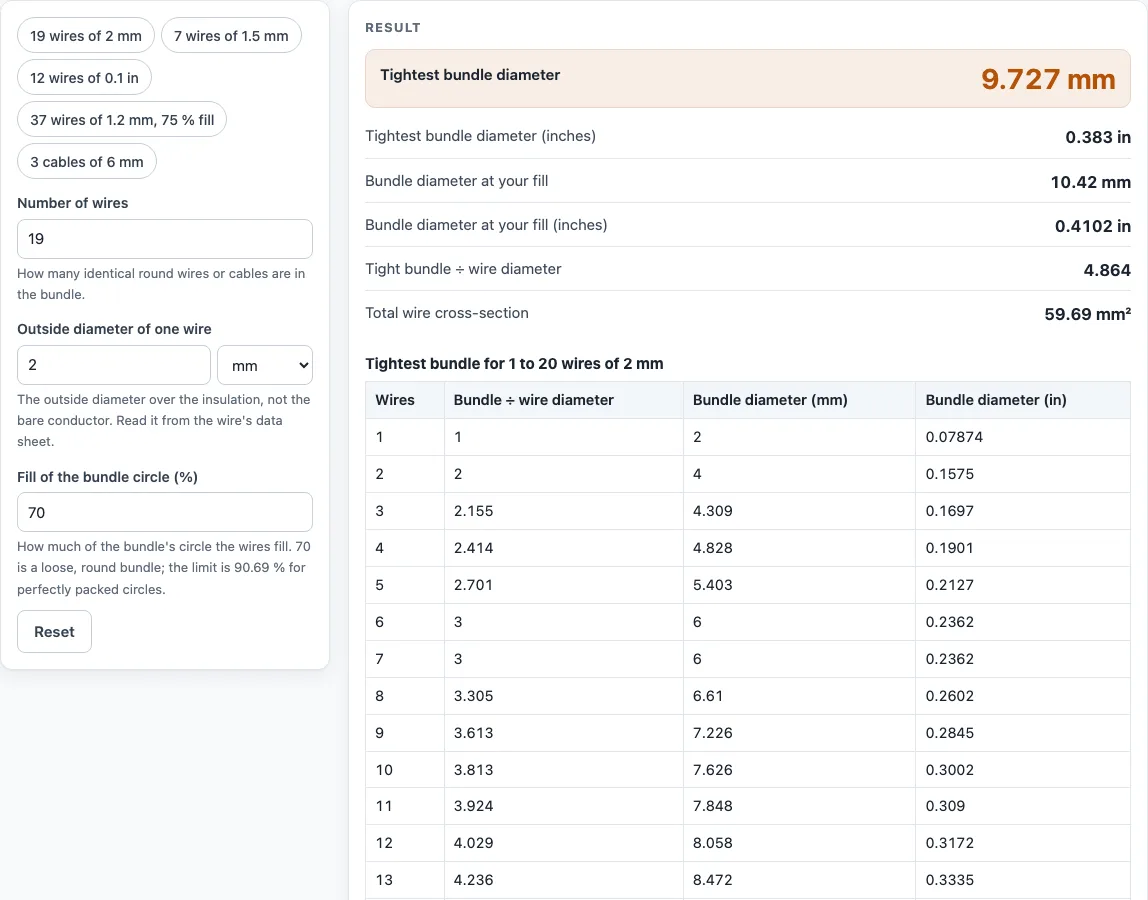The height and width of the screenshot is (900, 1148).
Task: Click the 0.309 inch cell
Action: click(x=1023, y=806)
